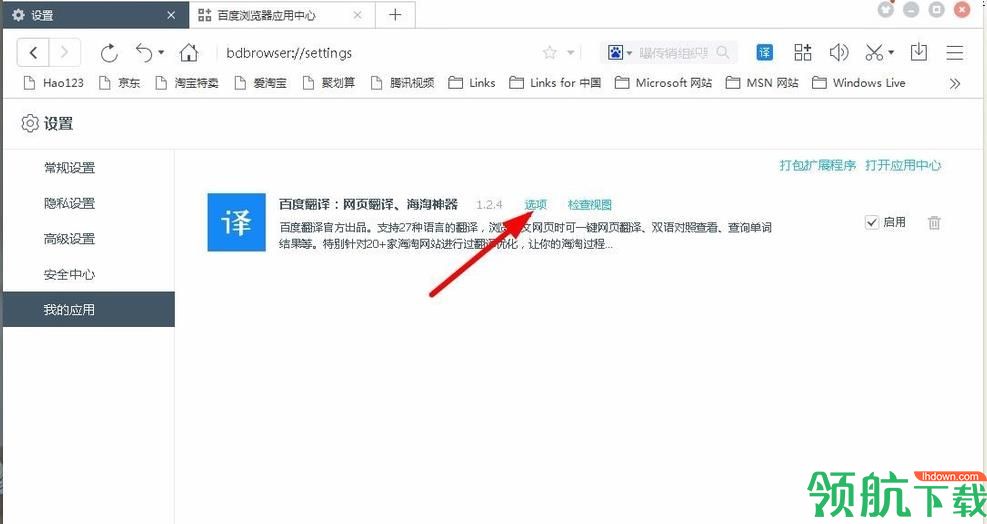This screenshot has width=987, height=524.
Task: Click the skin icon in the title bar
Action: point(886,9)
